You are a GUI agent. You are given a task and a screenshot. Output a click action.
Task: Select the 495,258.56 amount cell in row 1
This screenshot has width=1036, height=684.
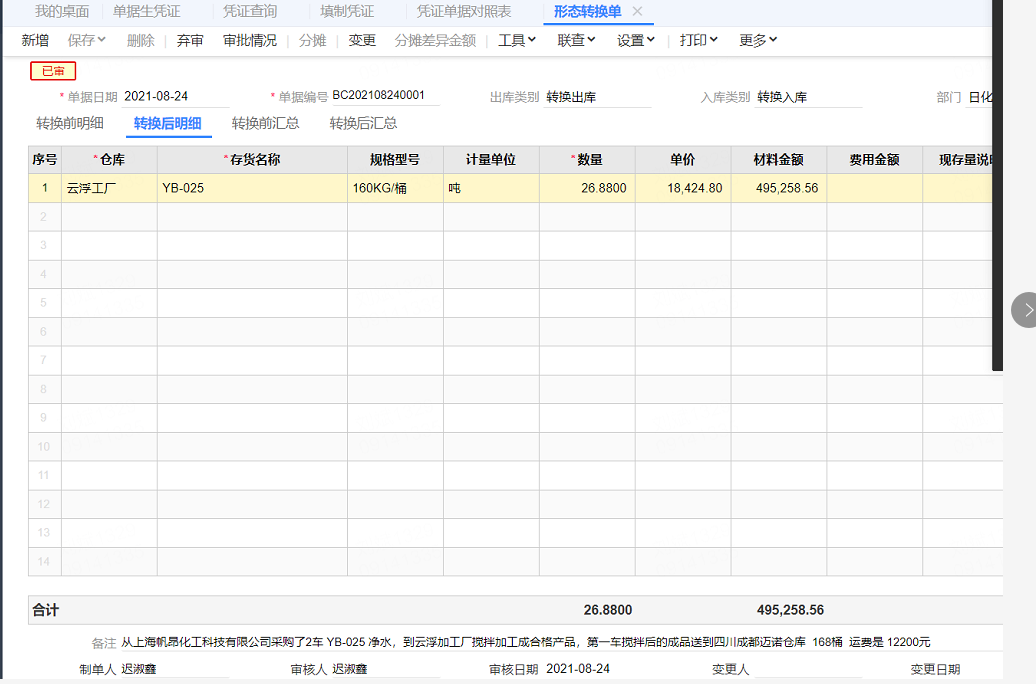click(x=778, y=188)
